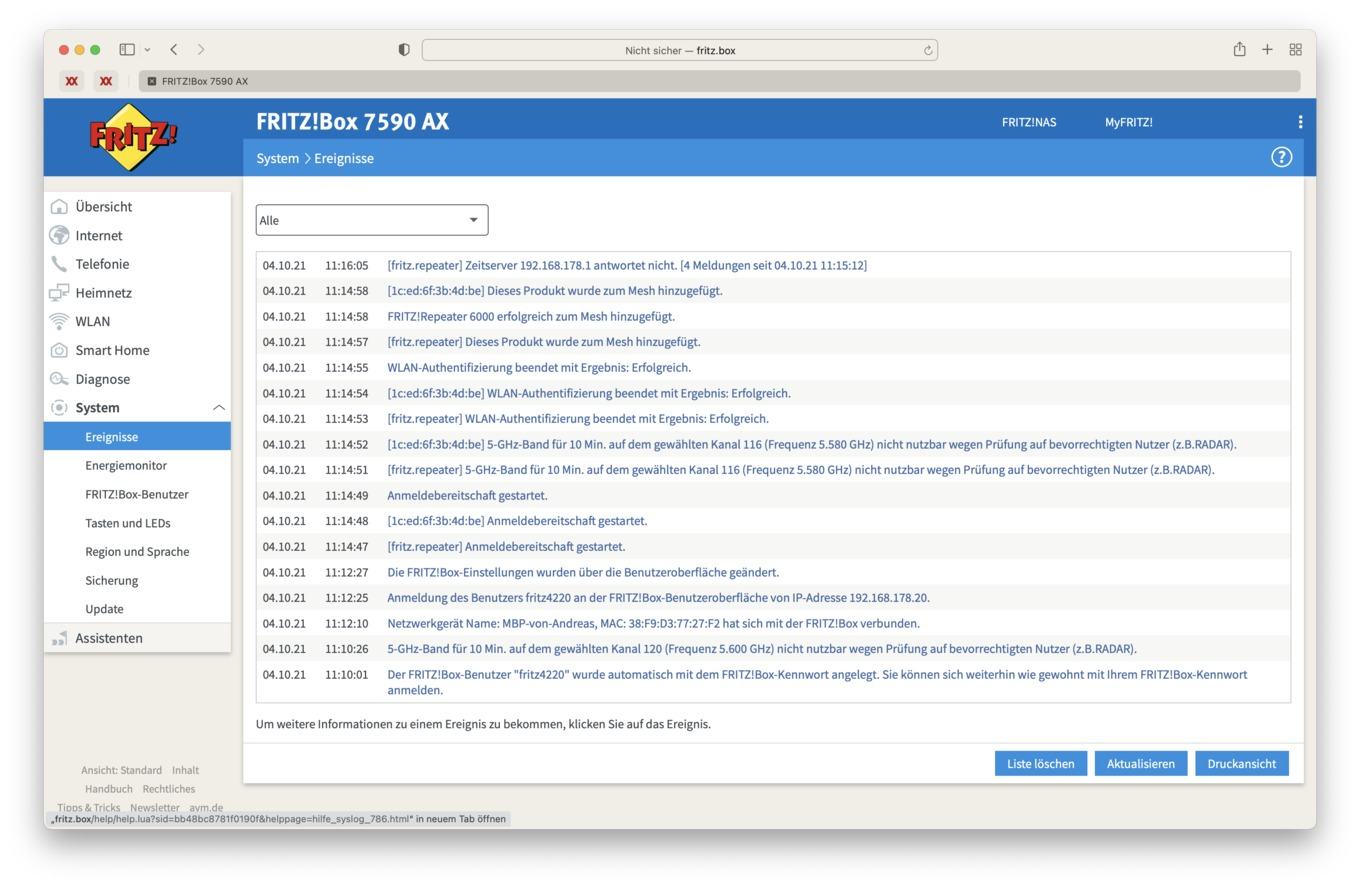Open second pinned XX tab

click(106, 81)
